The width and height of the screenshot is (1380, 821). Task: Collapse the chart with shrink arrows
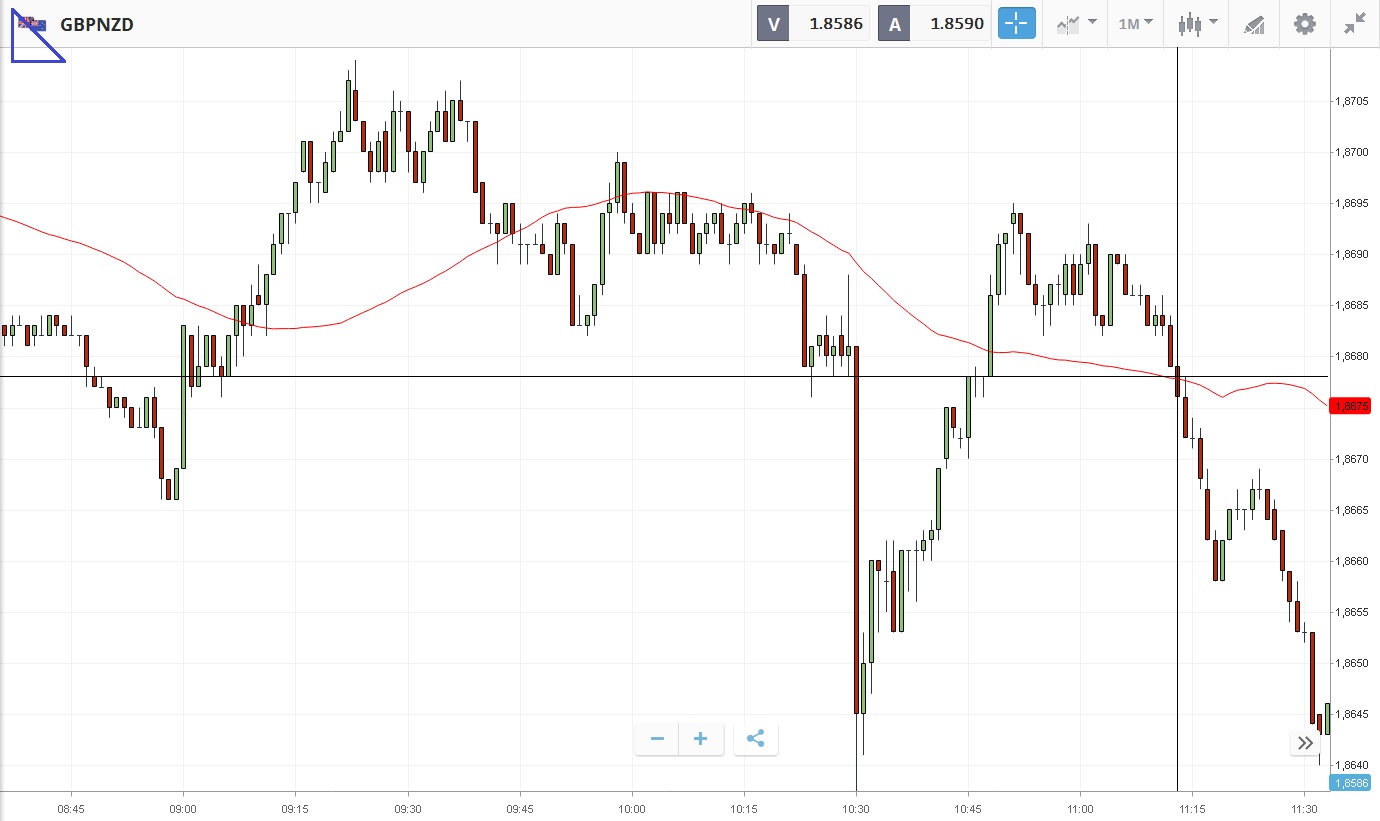pyautogui.click(x=1355, y=24)
